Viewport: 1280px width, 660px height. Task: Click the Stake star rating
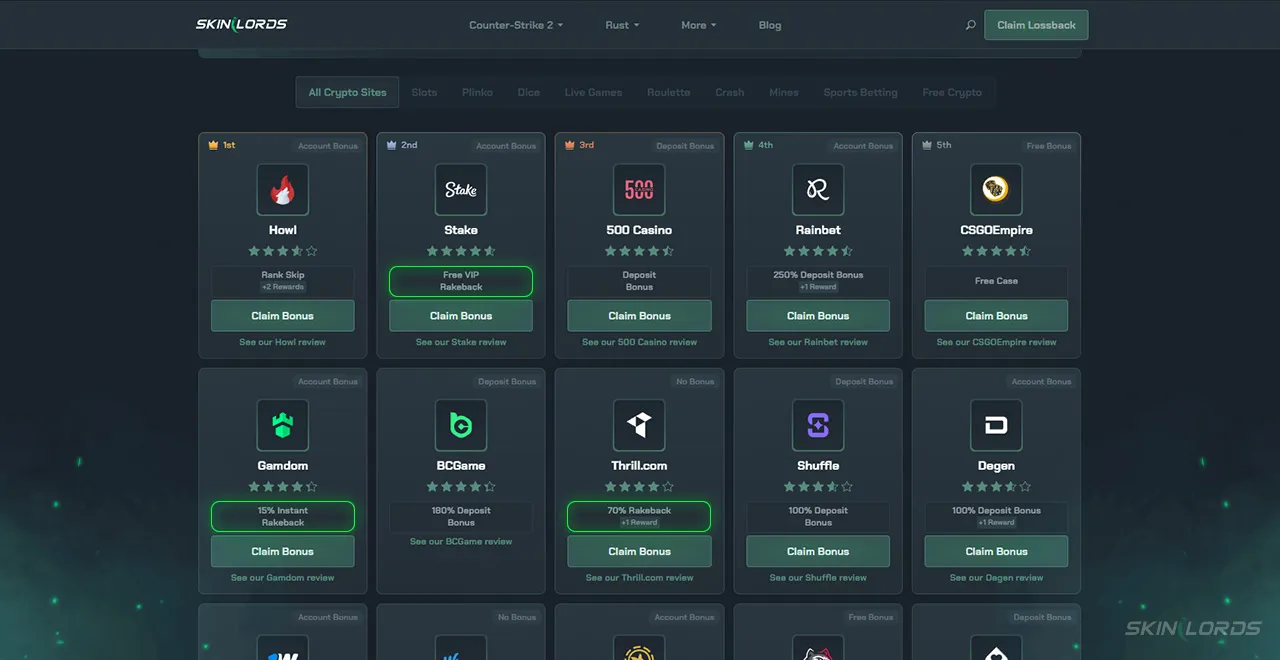461,251
